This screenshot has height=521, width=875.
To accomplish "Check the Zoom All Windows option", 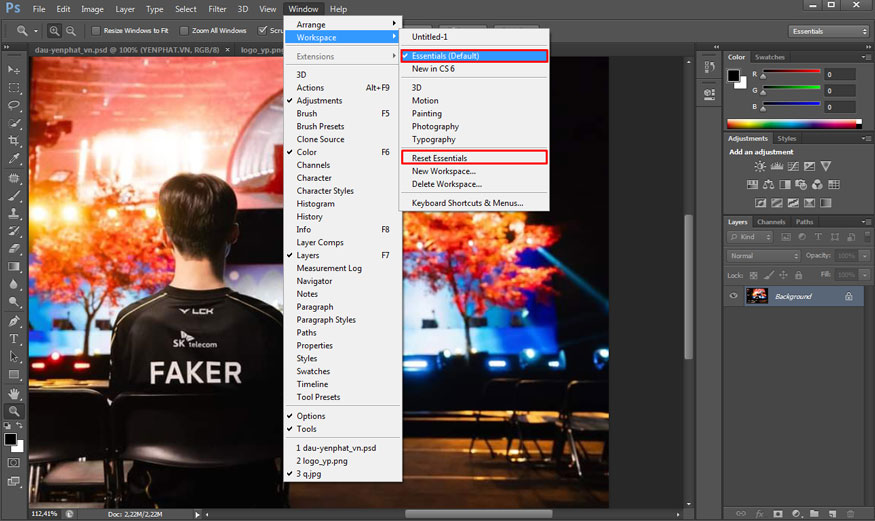I will [x=184, y=31].
